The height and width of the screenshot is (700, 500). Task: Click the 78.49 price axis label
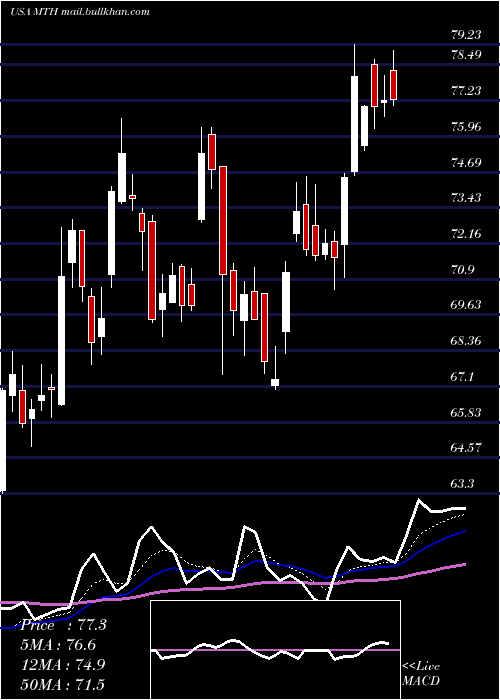coord(466,55)
